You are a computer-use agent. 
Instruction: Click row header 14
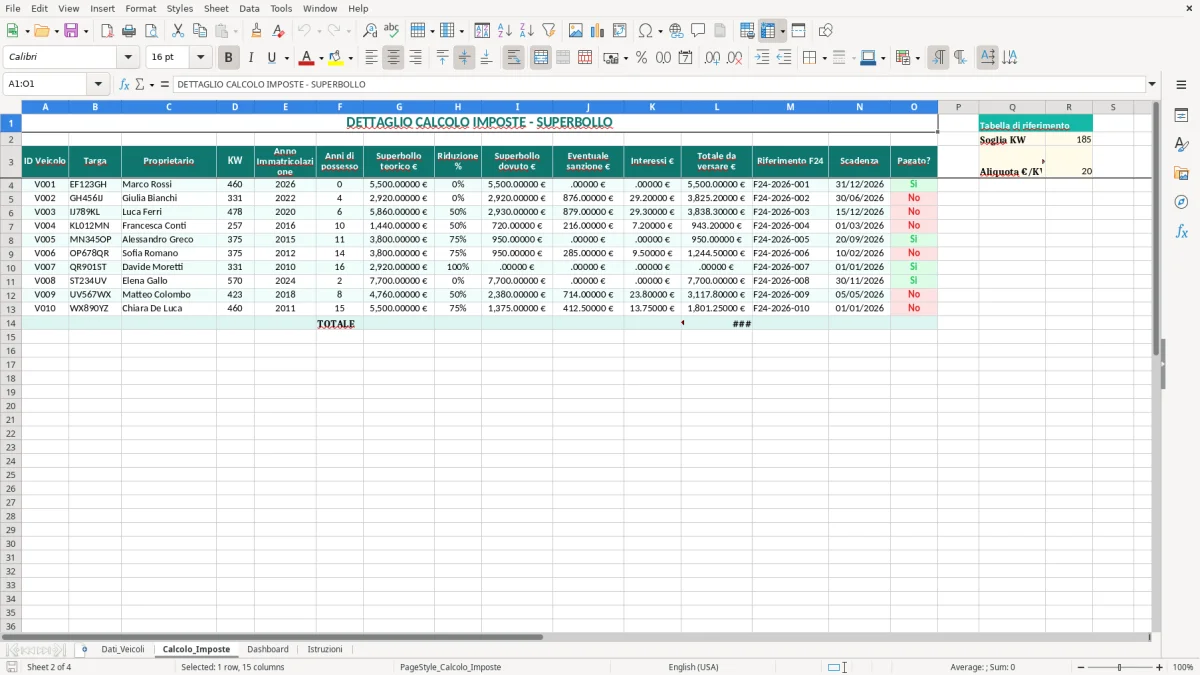point(11,323)
